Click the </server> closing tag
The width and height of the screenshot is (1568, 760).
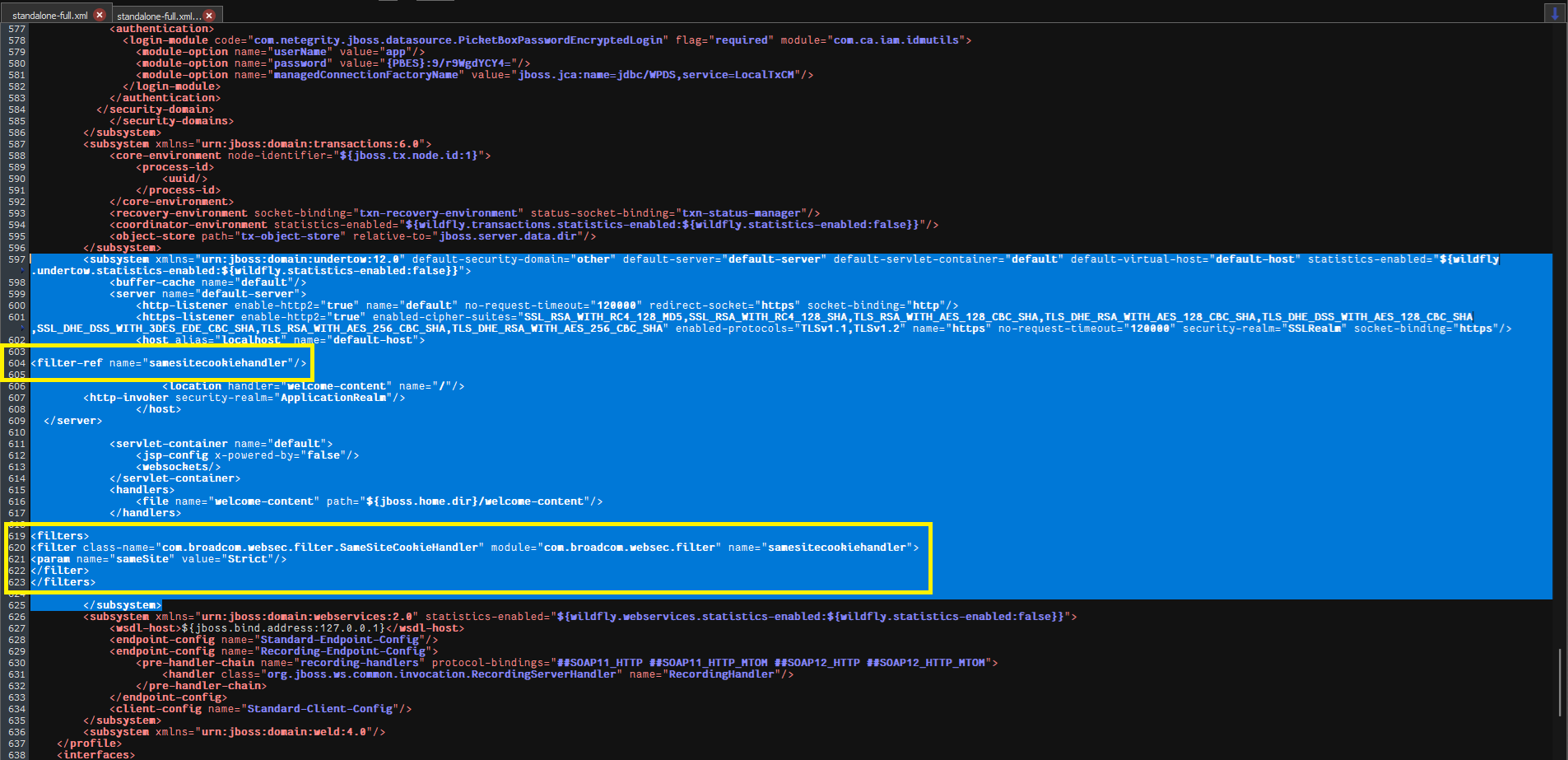[73, 421]
